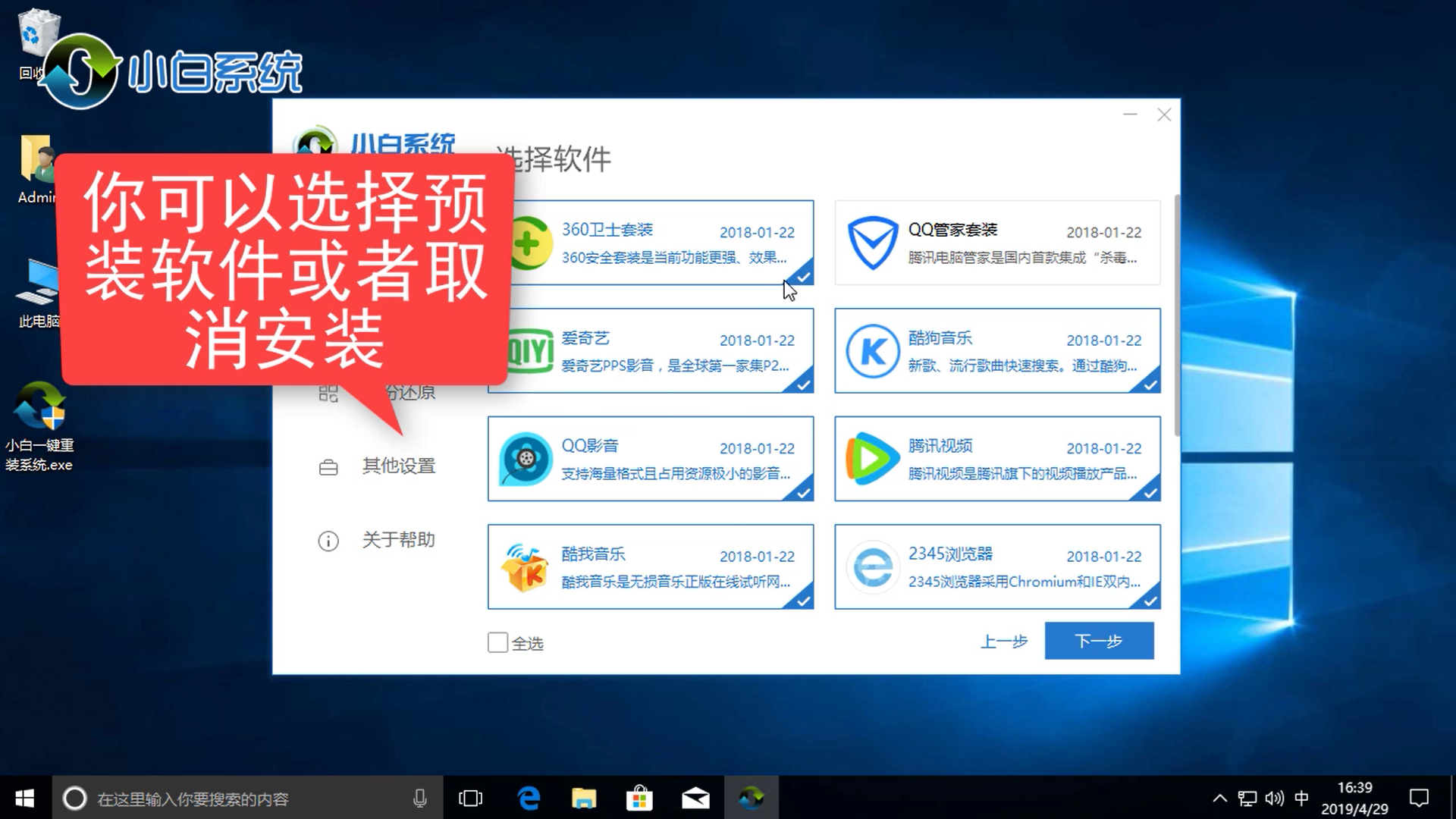1456x819 pixels.
Task: Click 下一步 next button
Action: coord(1099,641)
